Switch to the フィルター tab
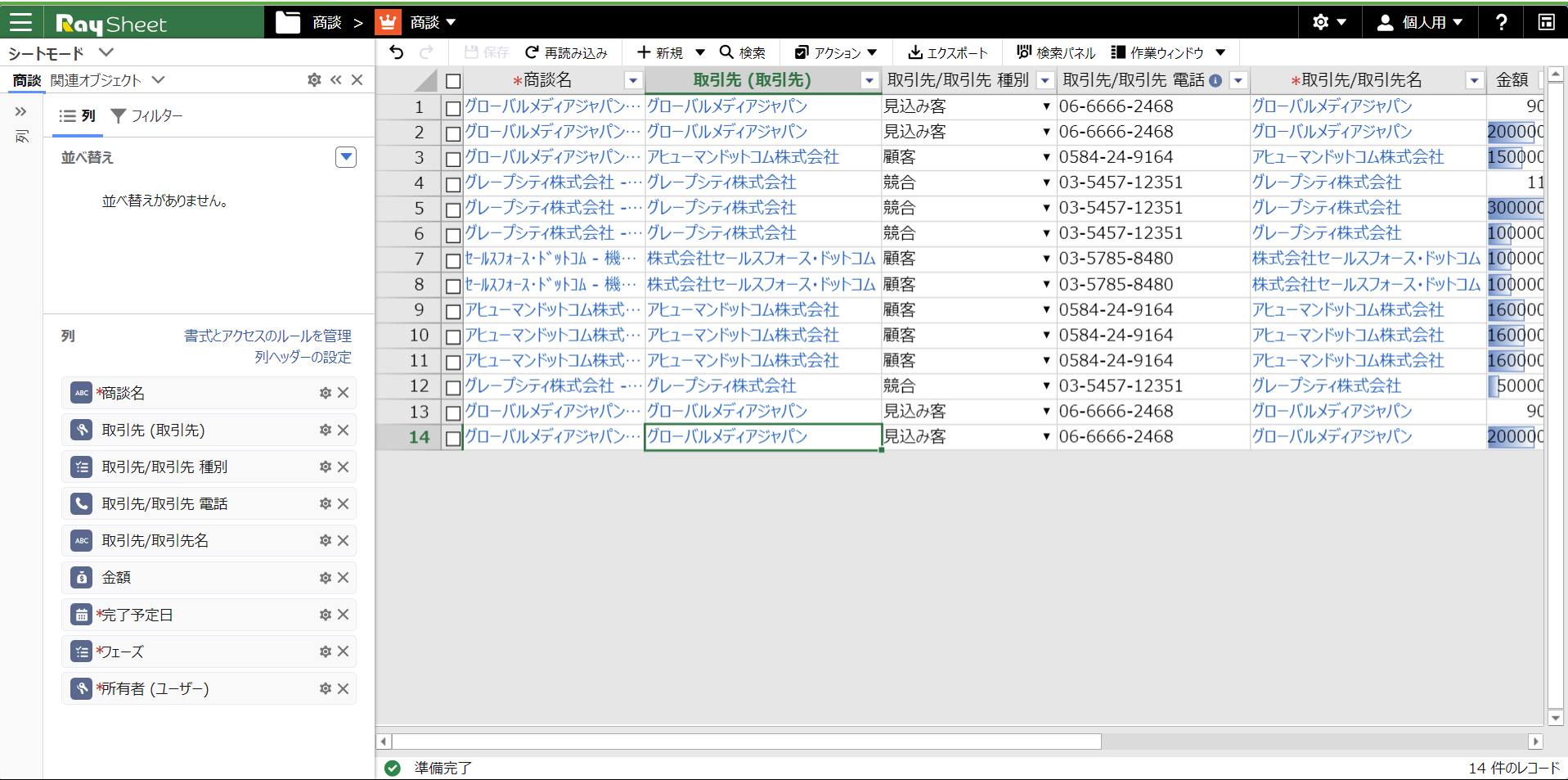Image resolution: width=1568 pixels, height=780 pixels. pos(147,116)
